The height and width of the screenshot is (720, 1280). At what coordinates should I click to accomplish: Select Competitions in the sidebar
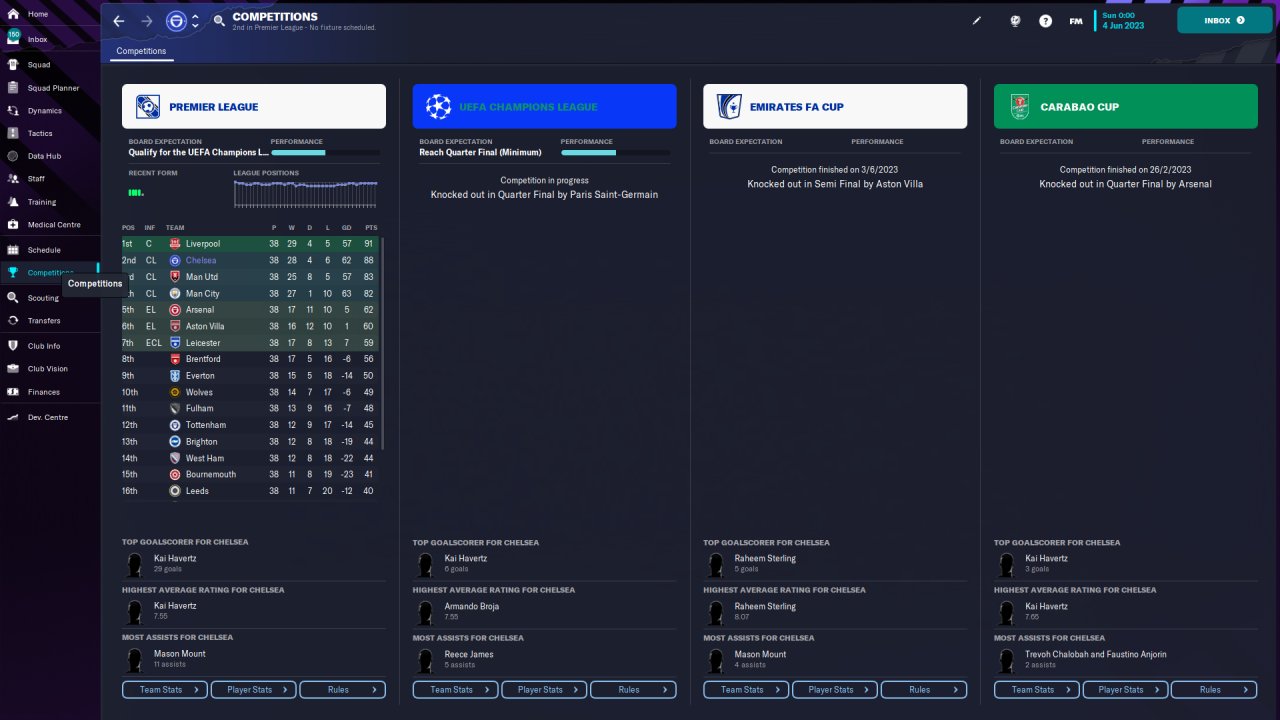[x=50, y=273]
